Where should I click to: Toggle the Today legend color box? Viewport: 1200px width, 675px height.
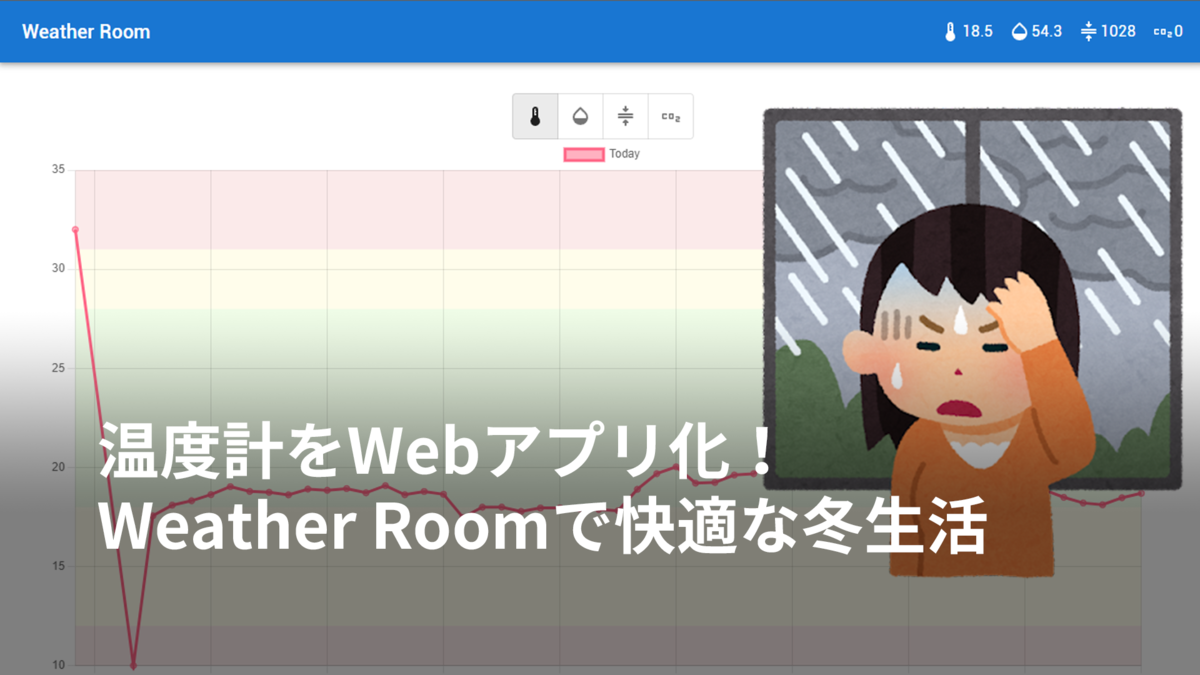pos(584,154)
